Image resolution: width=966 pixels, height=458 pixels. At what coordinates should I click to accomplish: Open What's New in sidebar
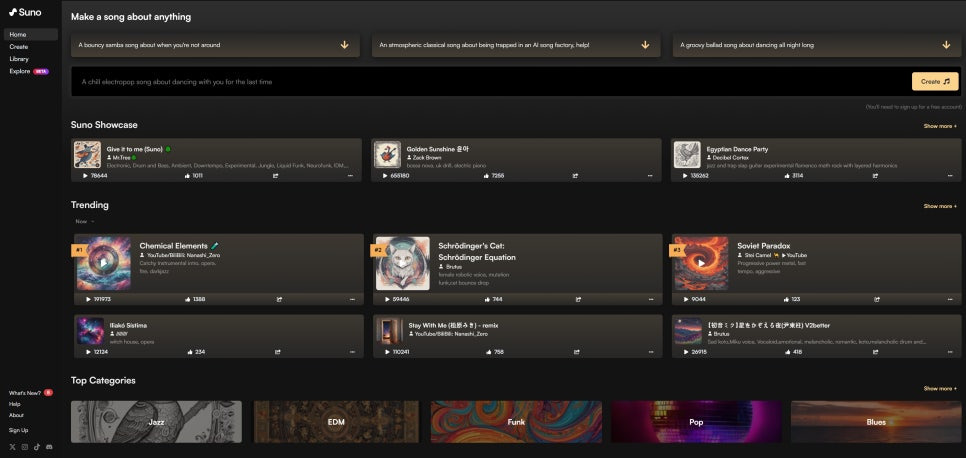[30, 393]
